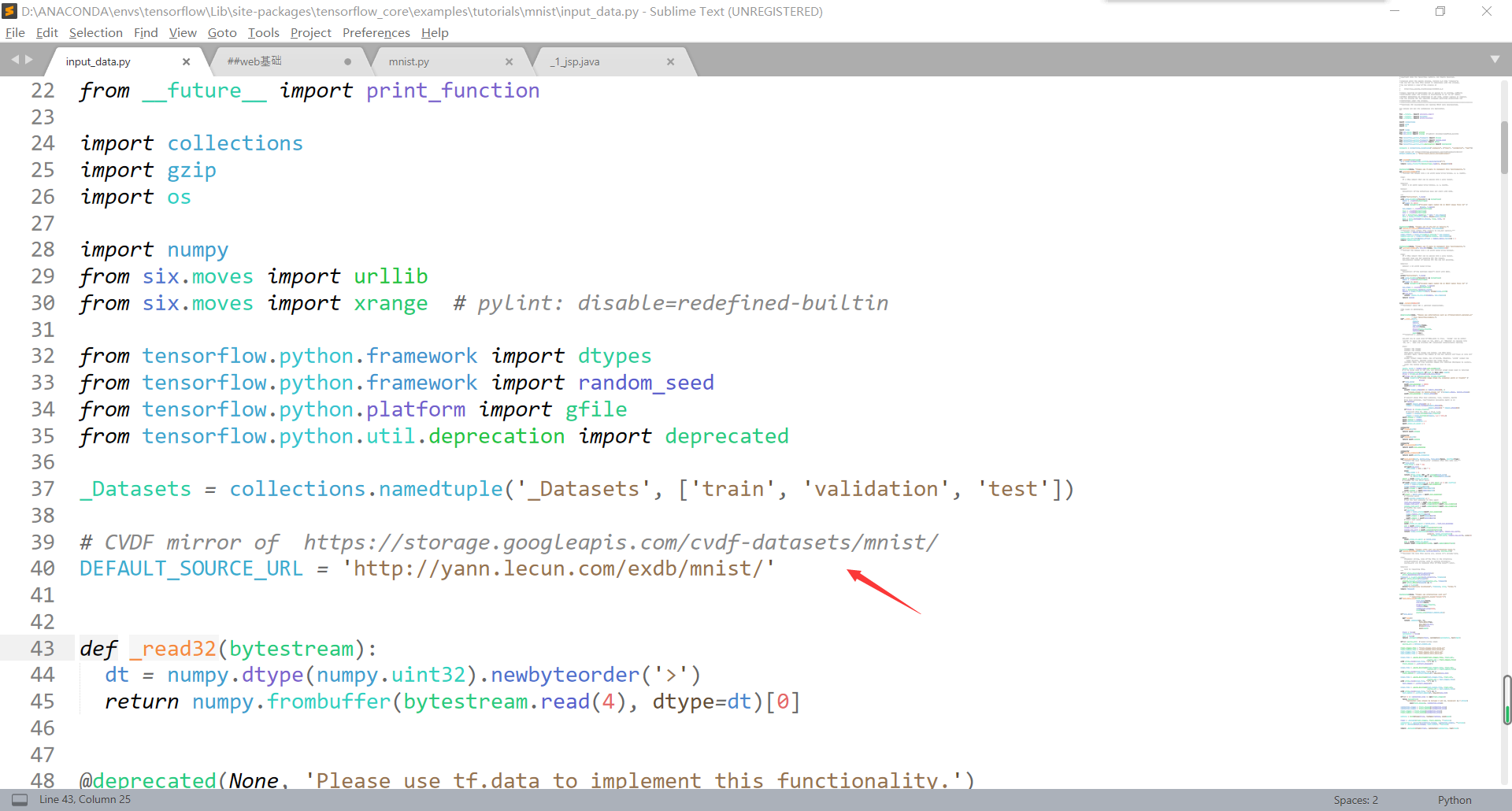This screenshot has width=1512, height=811.
Task: Place cursor on '@deprecated' decorator
Action: pyautogui.click(x=148, y=781)
